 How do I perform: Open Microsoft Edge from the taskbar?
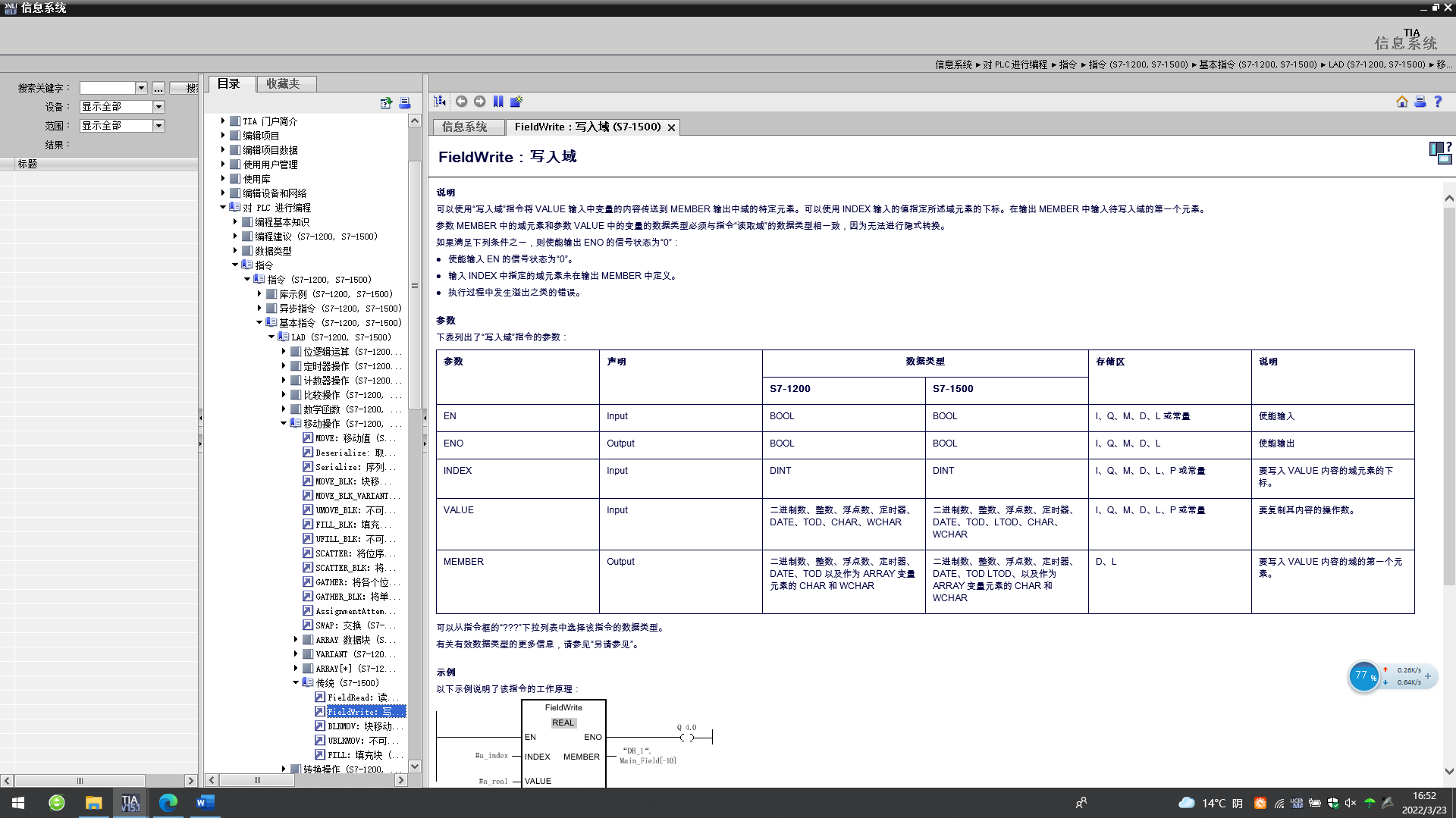[168, 802]
